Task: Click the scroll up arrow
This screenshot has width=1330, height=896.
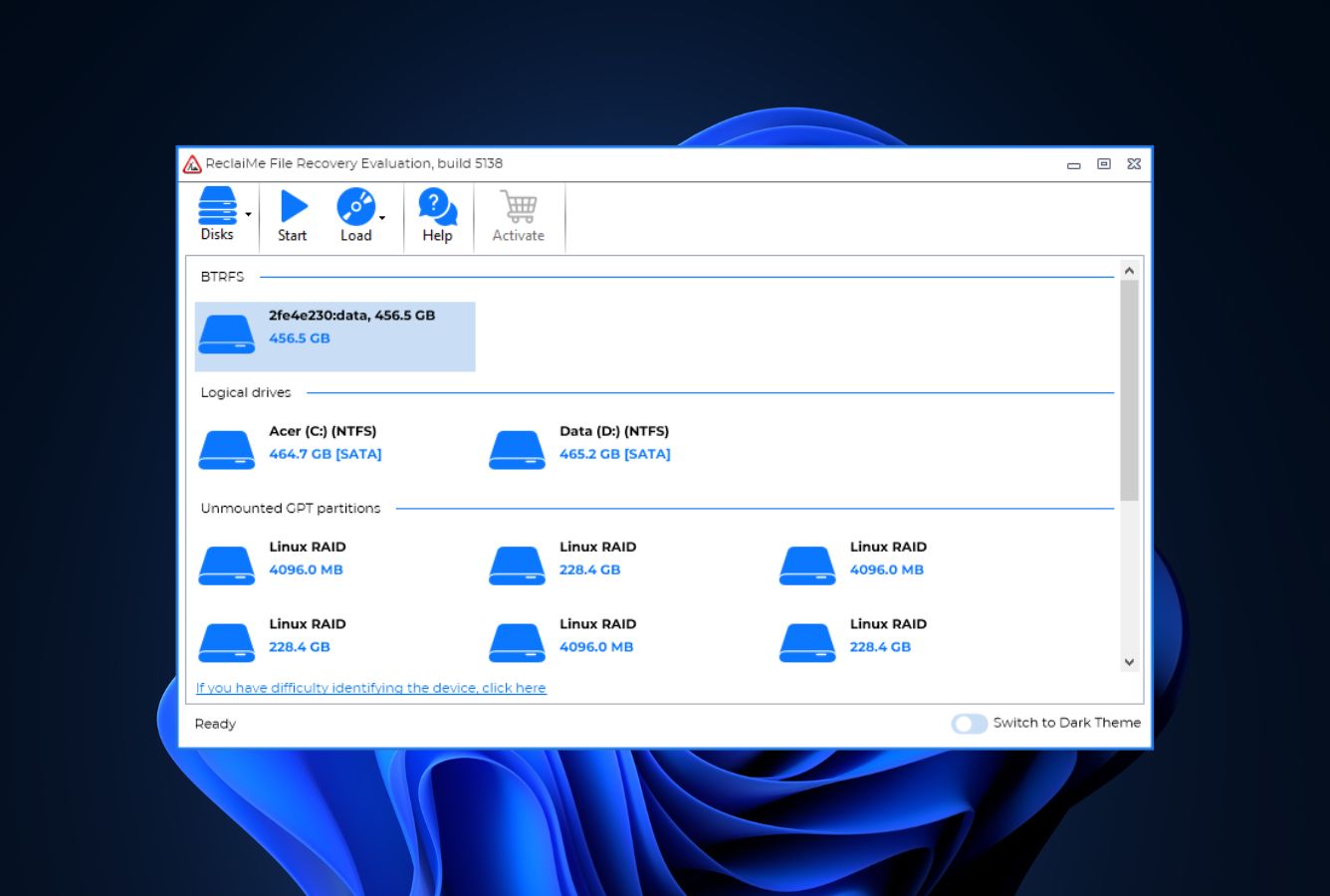Action: pos(1129,271)
